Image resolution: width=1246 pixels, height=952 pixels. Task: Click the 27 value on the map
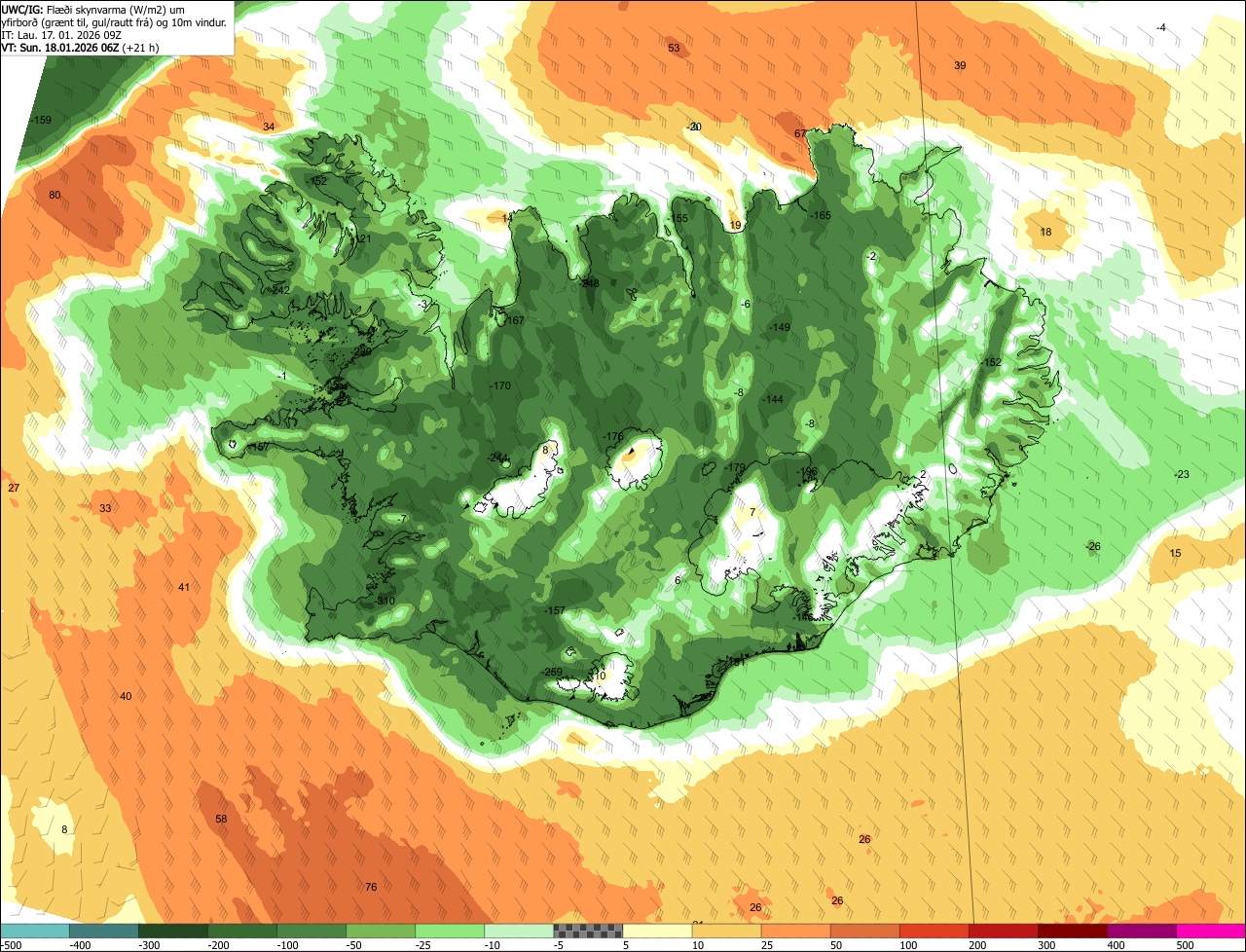14,488
